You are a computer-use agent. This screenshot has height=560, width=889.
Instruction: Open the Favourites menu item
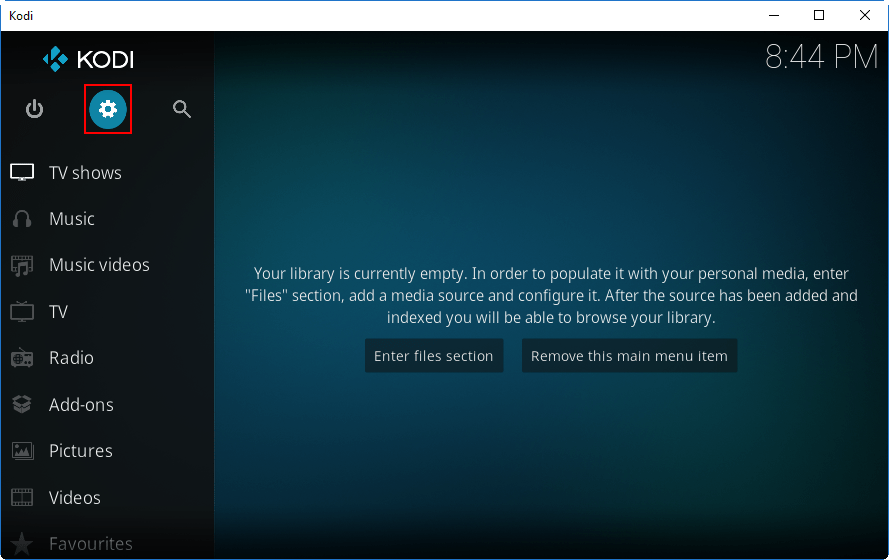(x=91, y=544)
